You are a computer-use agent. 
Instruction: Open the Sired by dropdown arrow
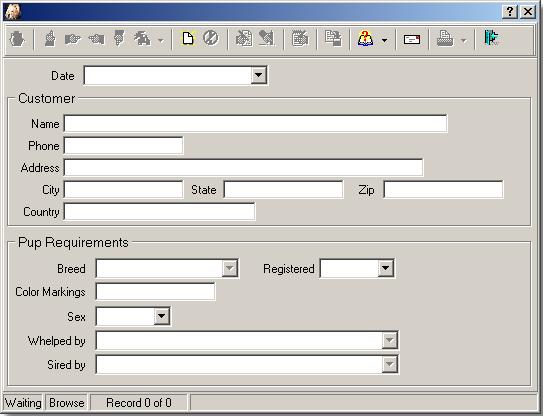coord(390,364)
